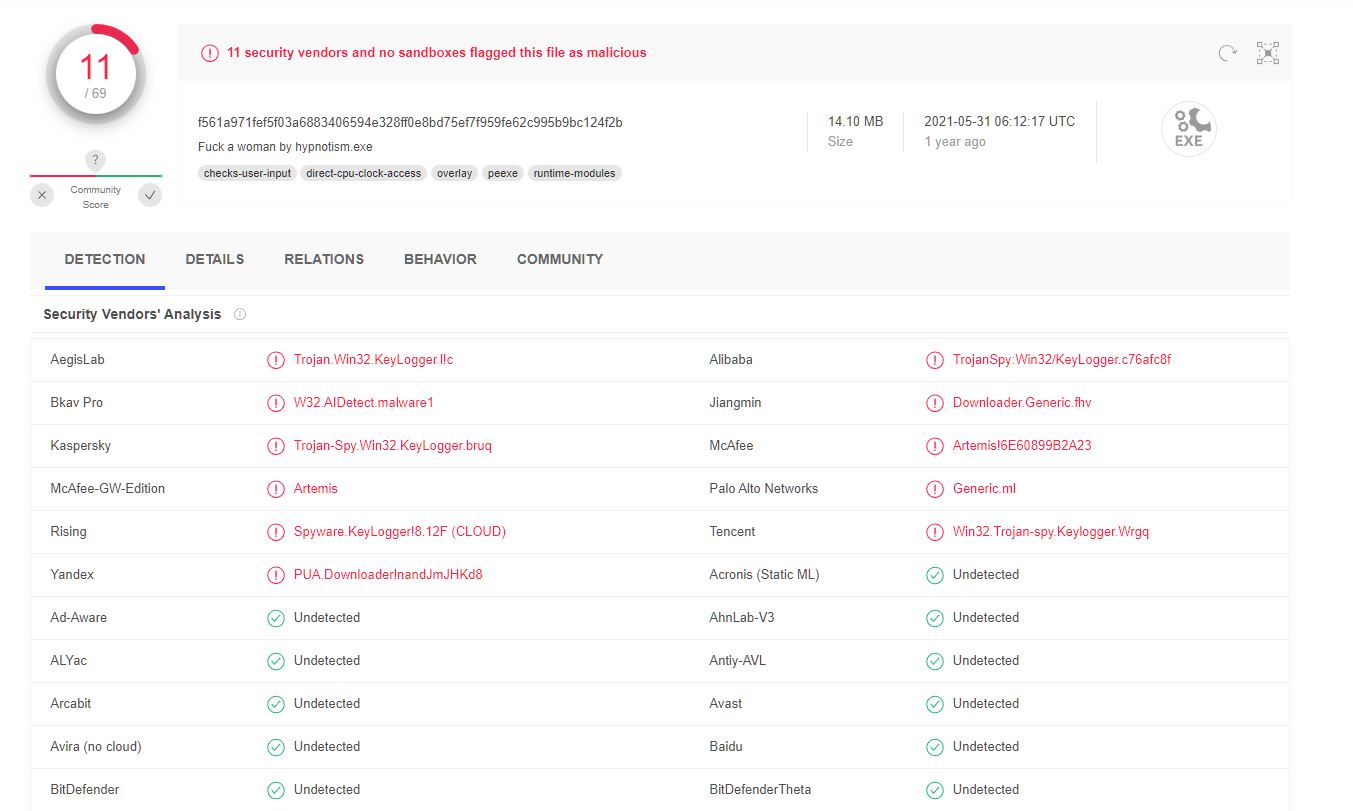Select the direct-cpu-clock-access tag
Viewport: 1353px width, 811px height.
364,173
